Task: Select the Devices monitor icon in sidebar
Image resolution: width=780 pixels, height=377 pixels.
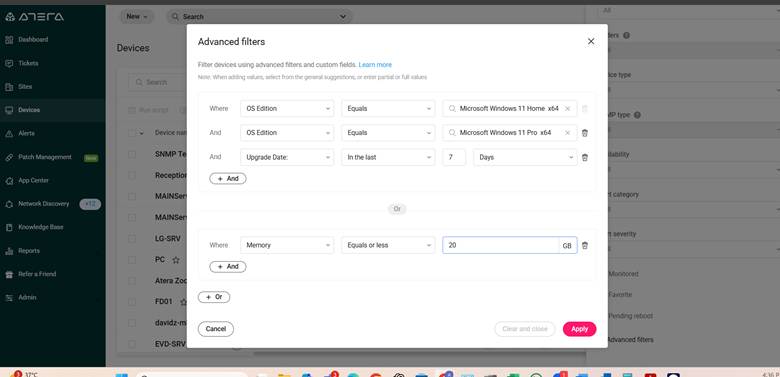Action: point(9,110)
